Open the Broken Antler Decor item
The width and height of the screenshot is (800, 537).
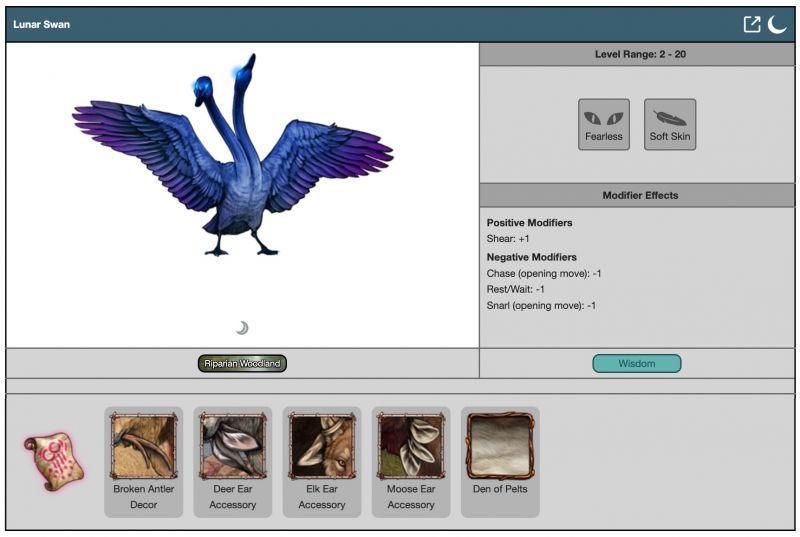(144, 447)
